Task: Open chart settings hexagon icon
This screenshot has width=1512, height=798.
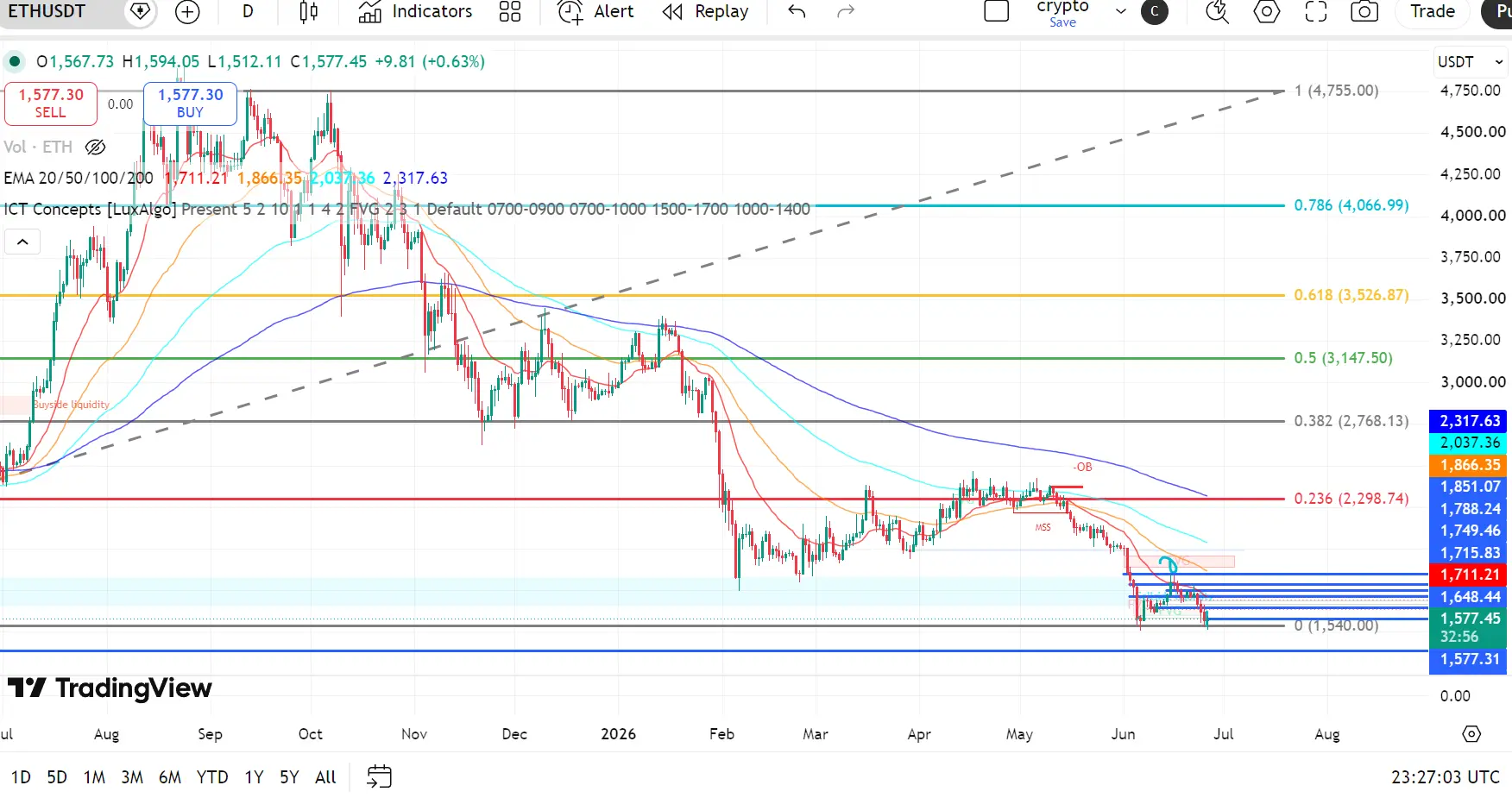Action: [1266, 11]
